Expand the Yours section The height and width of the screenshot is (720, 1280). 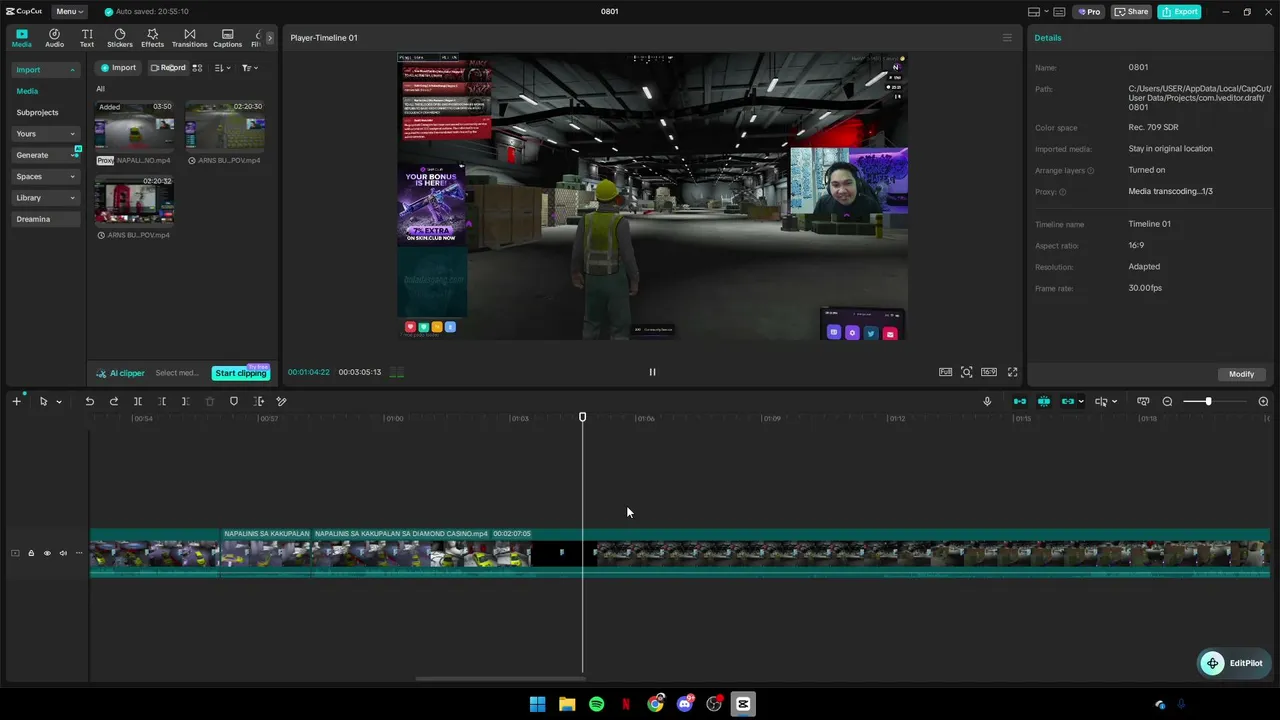(x=72, y=134)
